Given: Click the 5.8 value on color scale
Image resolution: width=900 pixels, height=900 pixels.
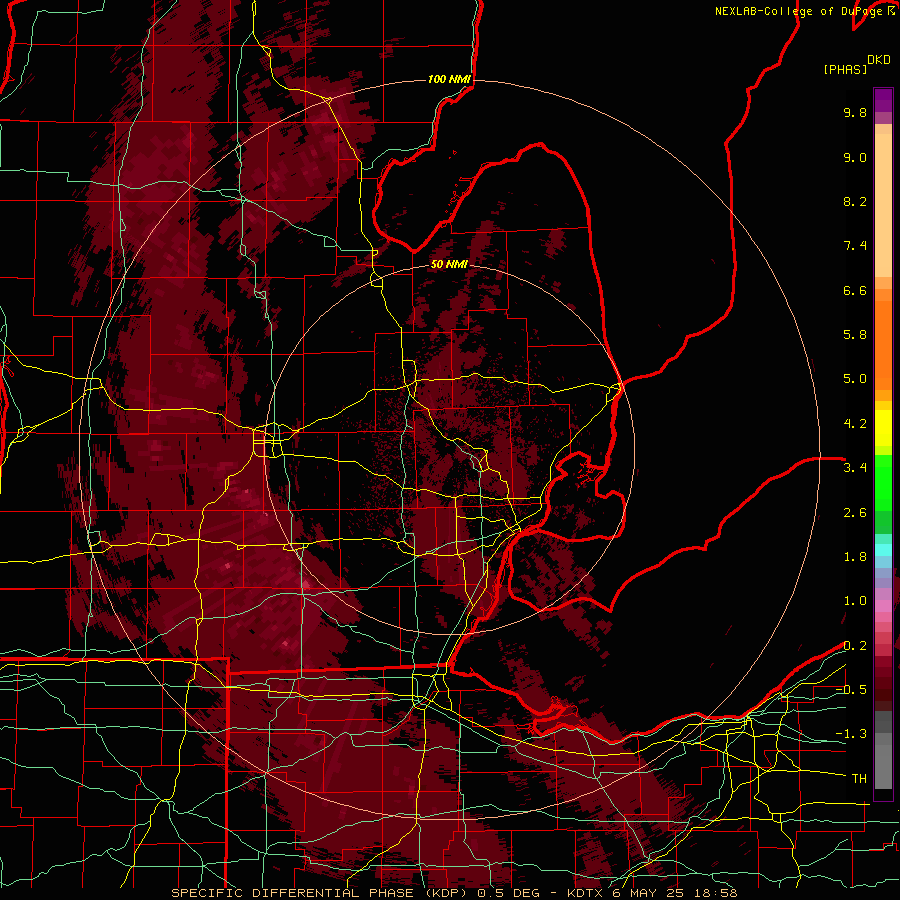Looking at the screenshot, I should 855,335.
